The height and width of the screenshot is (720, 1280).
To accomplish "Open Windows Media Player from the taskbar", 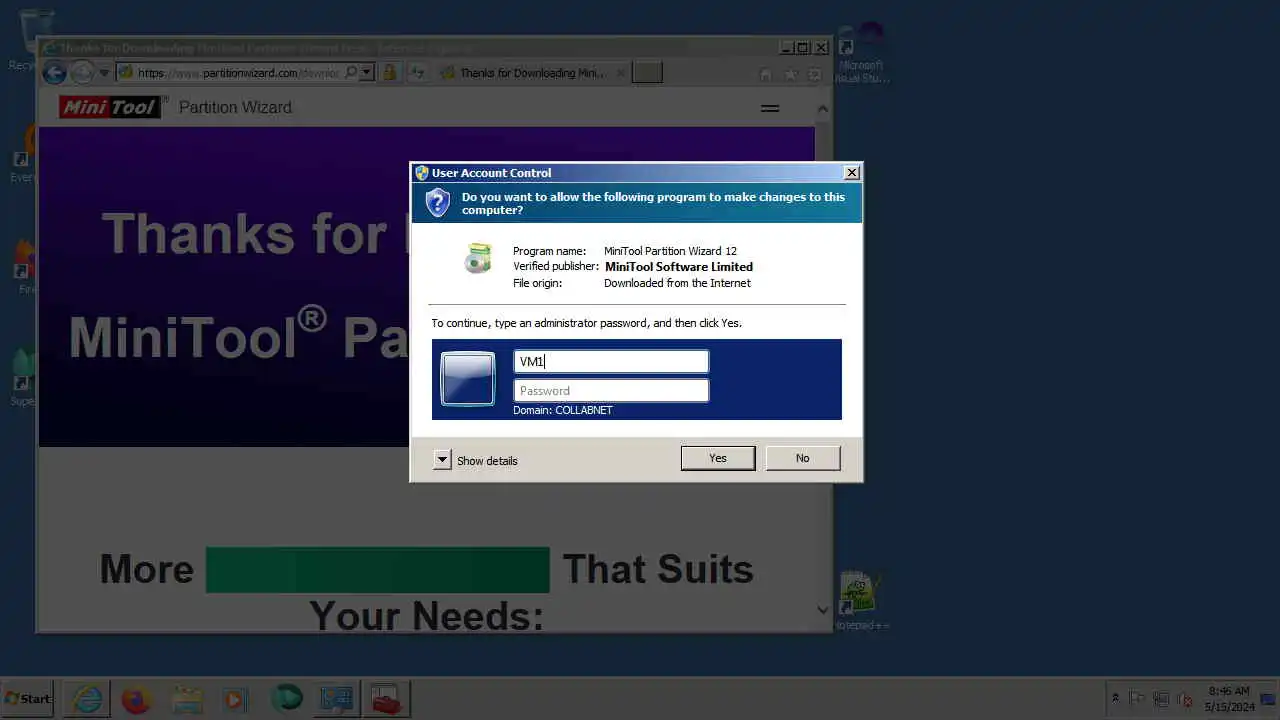I will coord(236,699).
